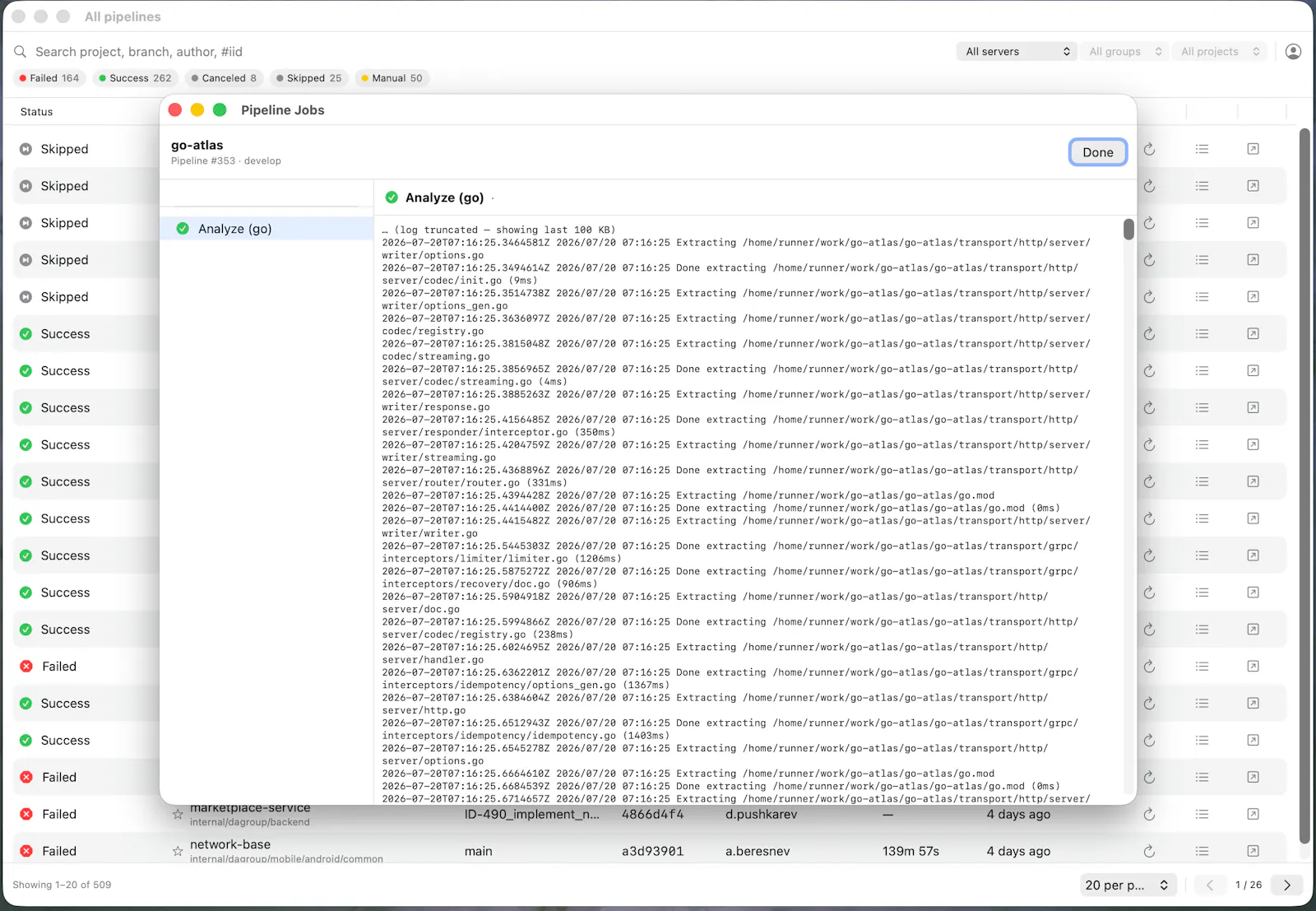Show jobs list for network-base row
This screenshot has width=1316, height=911.
click(x=1202, y=851)
